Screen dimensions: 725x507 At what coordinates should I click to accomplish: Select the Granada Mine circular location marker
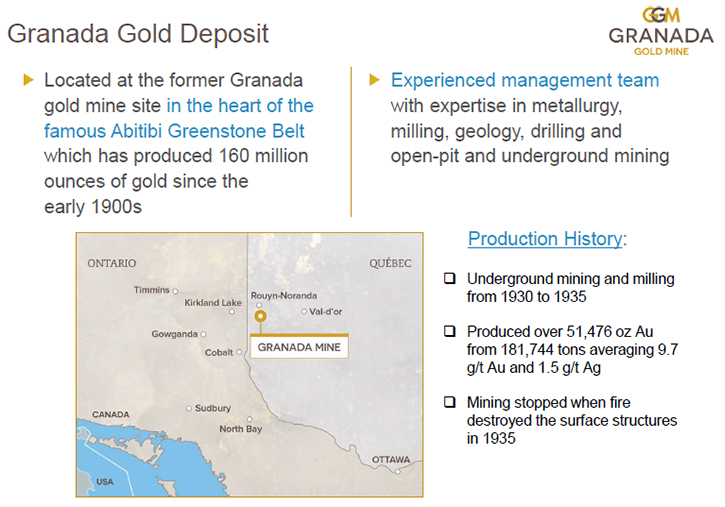point(260,316)
